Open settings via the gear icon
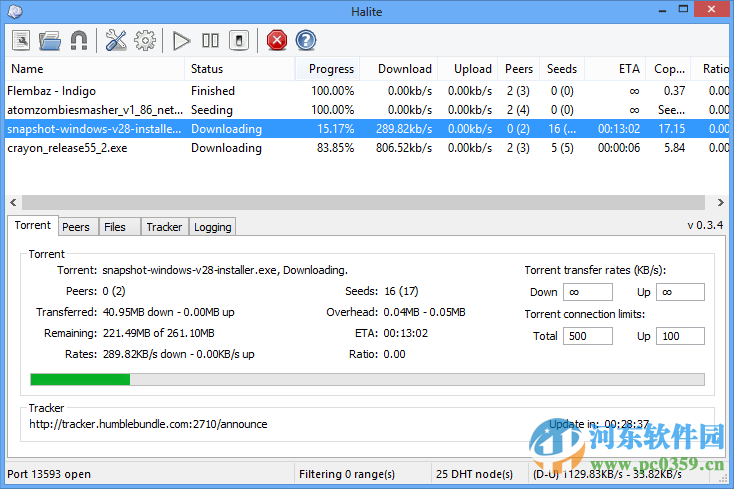The image size is (734, 489). tap(145, 41)
